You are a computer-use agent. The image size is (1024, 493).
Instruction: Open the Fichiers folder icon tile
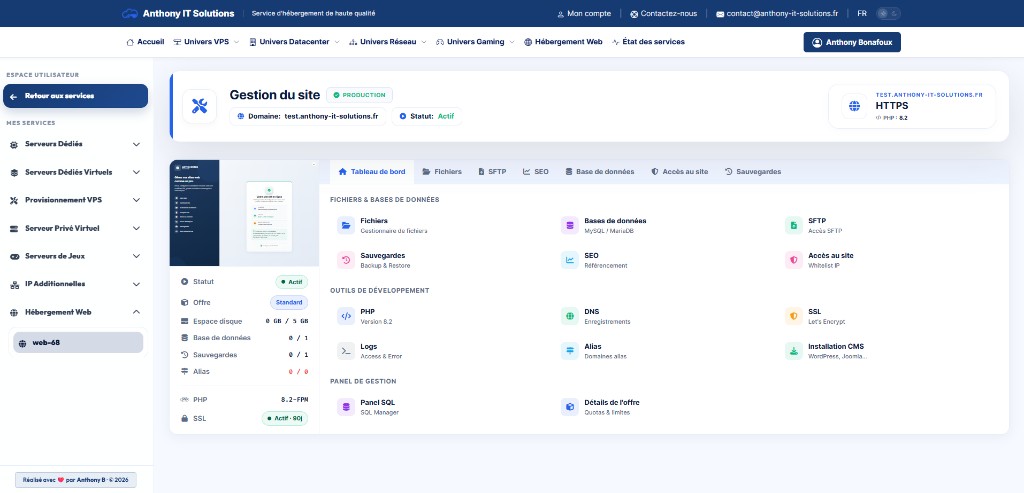tap(345, 225)
